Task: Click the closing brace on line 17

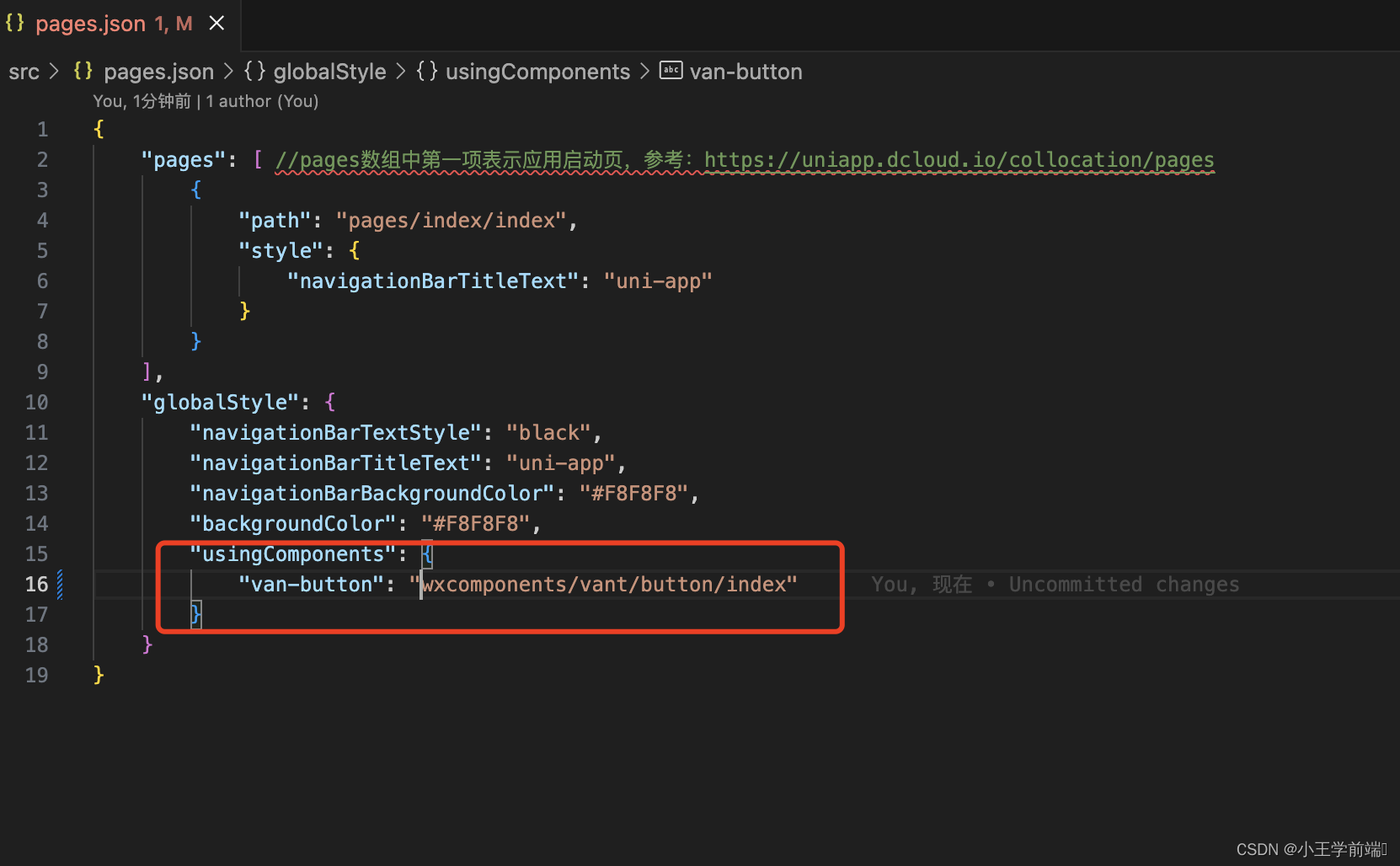Action: click(x=195, y=615)
